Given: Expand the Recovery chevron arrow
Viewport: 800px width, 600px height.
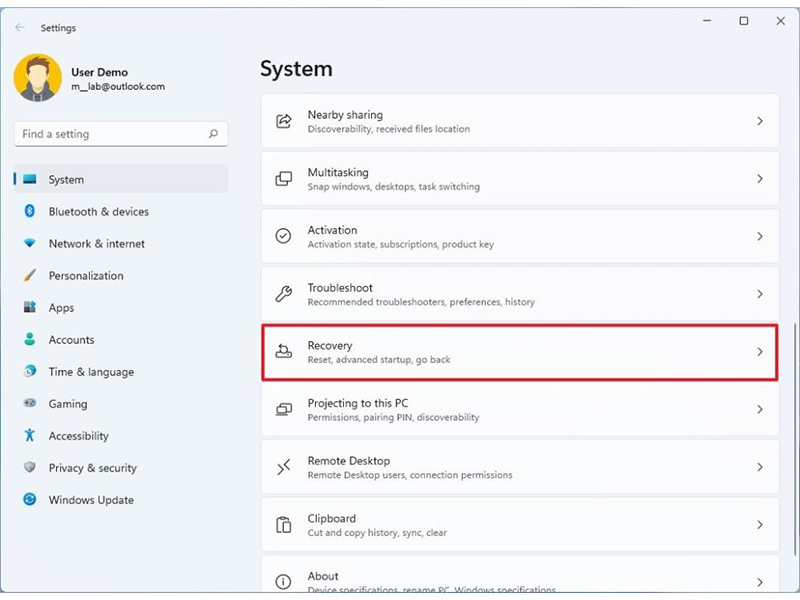Looking at the screenshot, I should (x=759, y=352).
